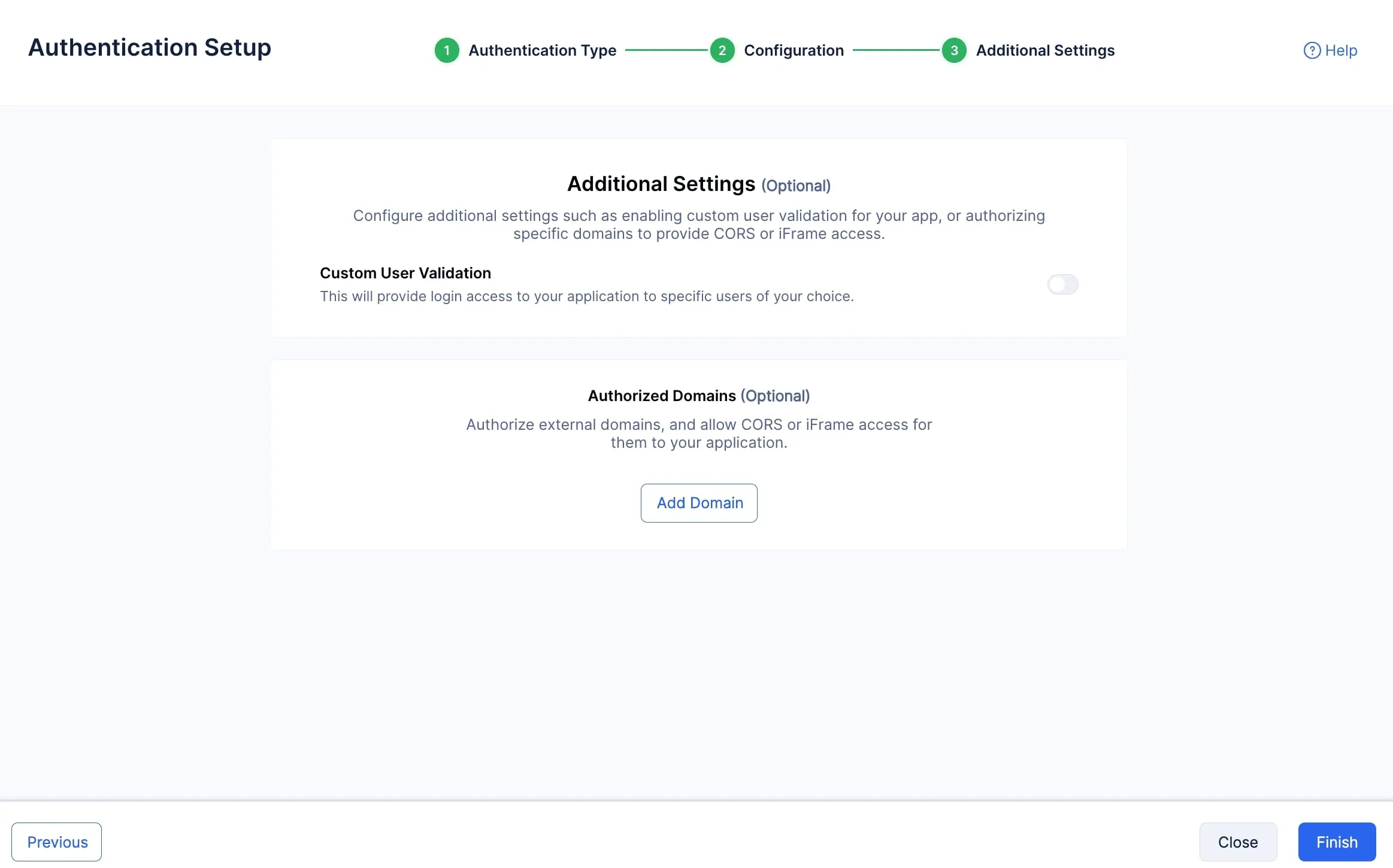This screenshot has height=868, width=1393.
Task: Open the Help link text
Action: pos(1341,50)
